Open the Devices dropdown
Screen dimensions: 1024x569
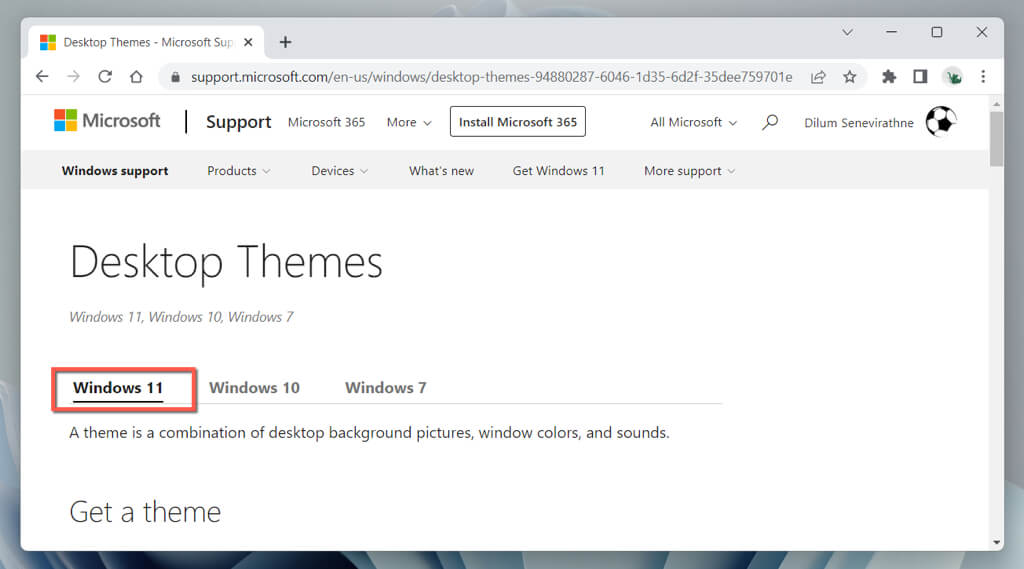pos(339,171)
